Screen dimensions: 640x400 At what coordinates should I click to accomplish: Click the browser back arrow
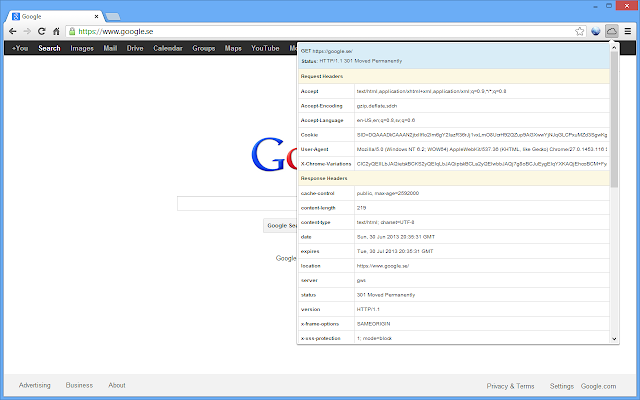pyautogui.click(x=13, y=31)
